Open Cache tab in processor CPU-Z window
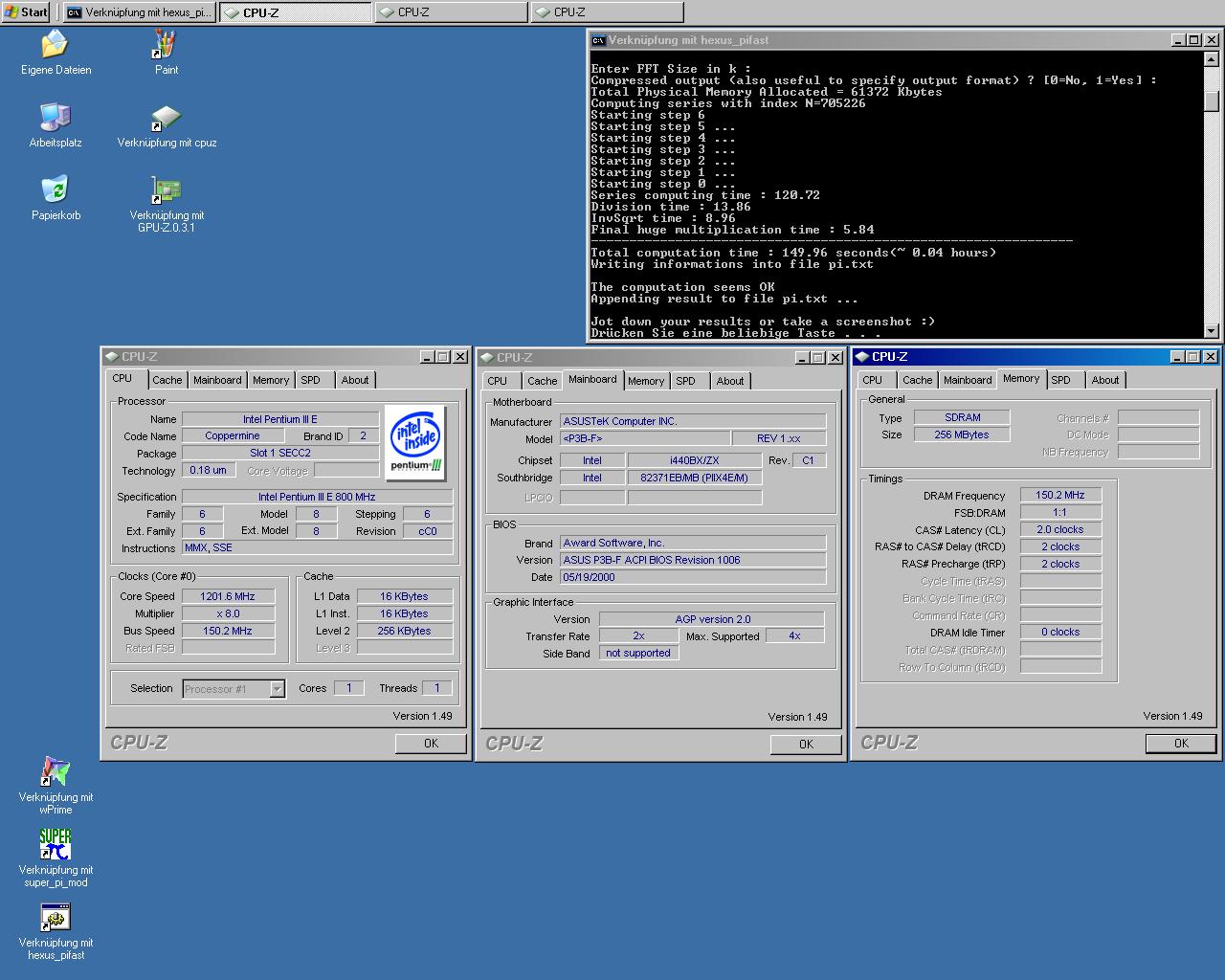 click(x=167, y=380)
